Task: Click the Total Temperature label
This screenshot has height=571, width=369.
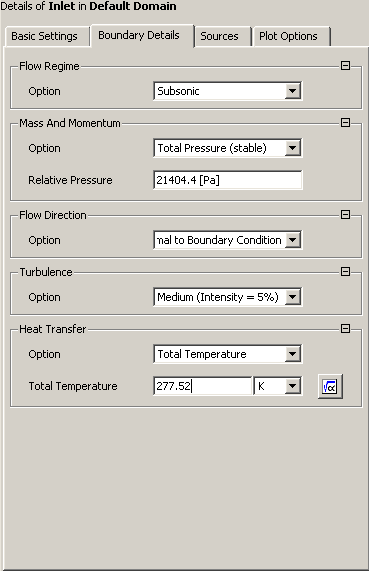Action: pos(73,386)
